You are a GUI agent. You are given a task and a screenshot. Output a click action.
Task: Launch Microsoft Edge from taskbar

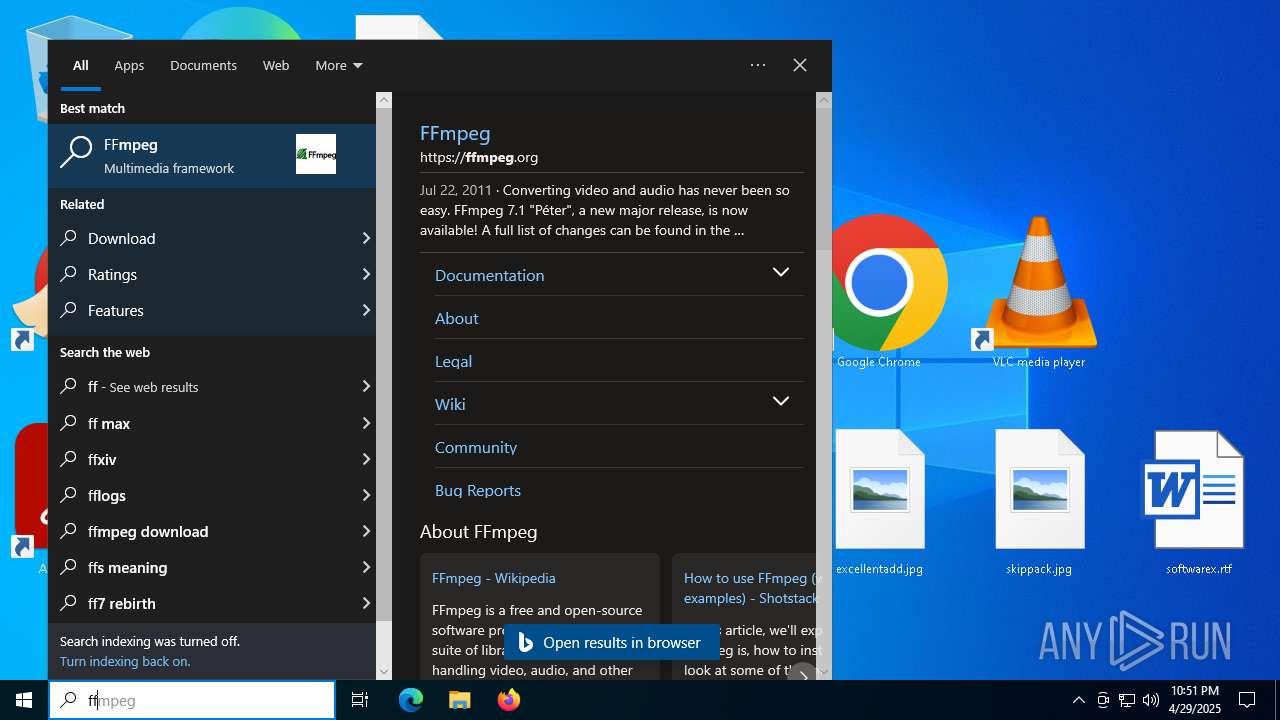tap(411, 700)
